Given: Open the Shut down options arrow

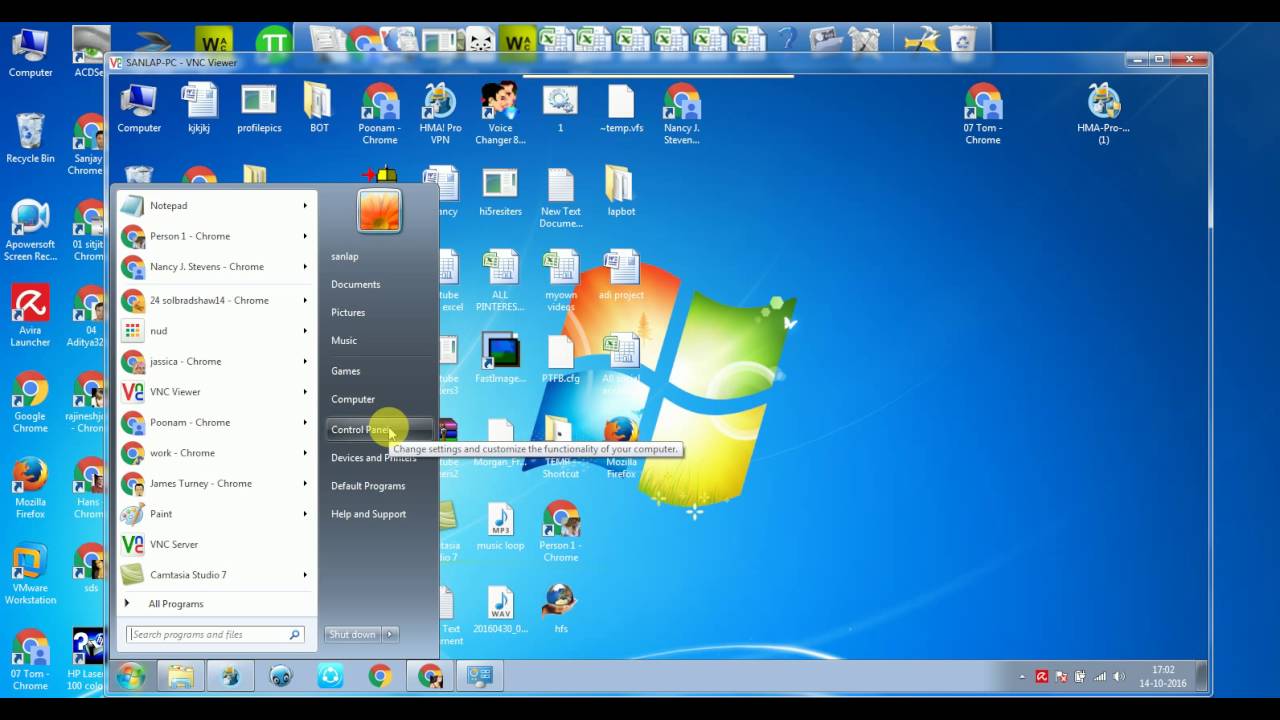Looking at the screenshot, I should 390,634.
